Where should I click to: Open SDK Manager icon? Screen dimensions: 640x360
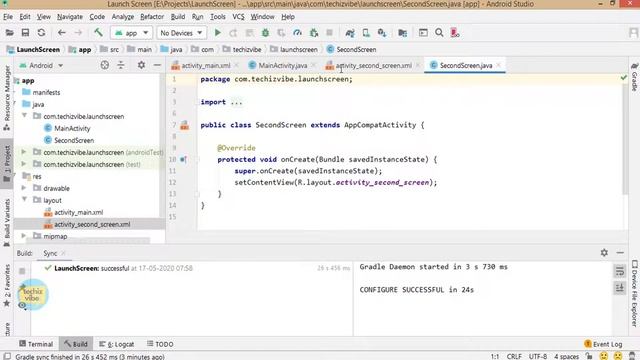pos(382,33)
